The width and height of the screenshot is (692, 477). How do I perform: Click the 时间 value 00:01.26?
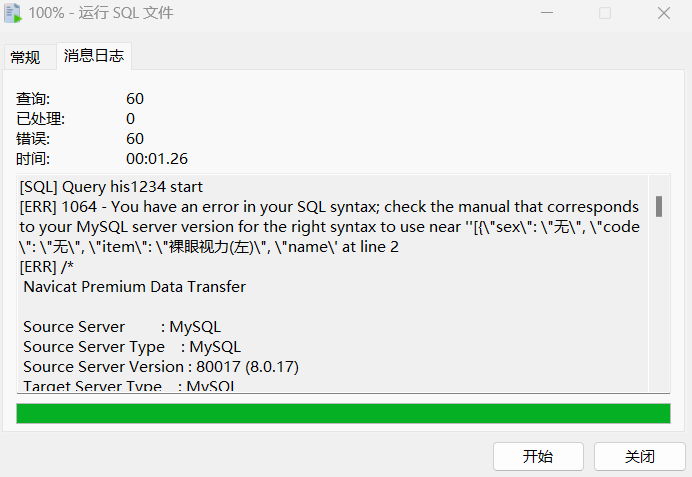[157, 158]
